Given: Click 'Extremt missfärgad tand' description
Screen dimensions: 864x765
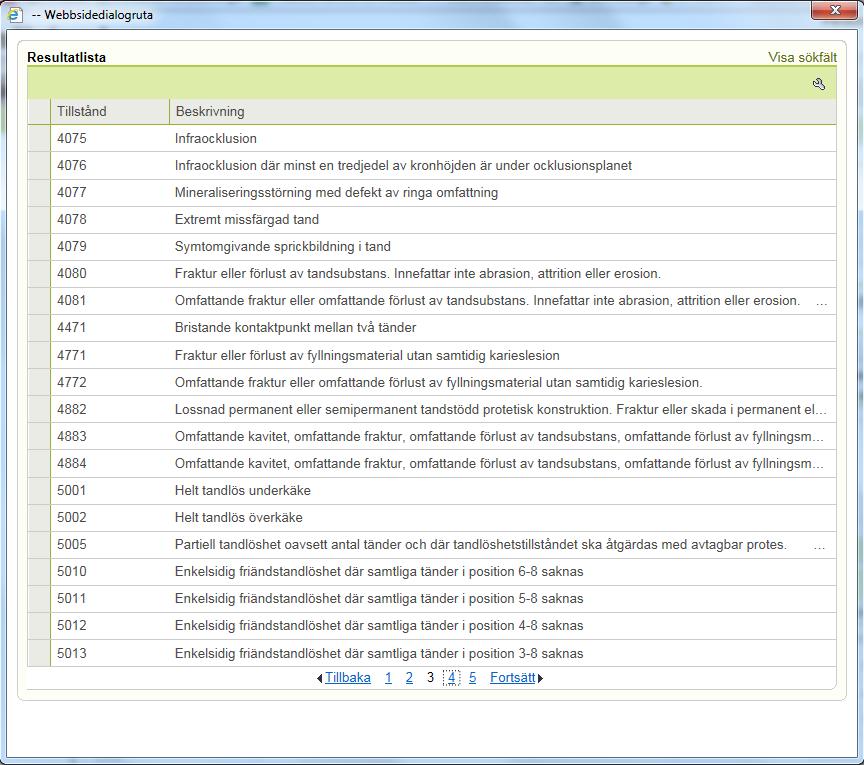Looking at the screenshot, I should click(x=247, y=219).
